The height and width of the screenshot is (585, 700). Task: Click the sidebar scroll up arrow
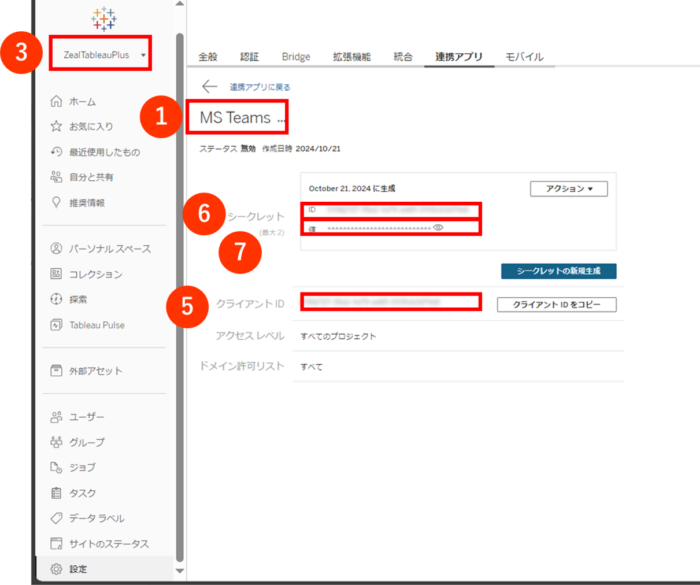coord(179,4)
